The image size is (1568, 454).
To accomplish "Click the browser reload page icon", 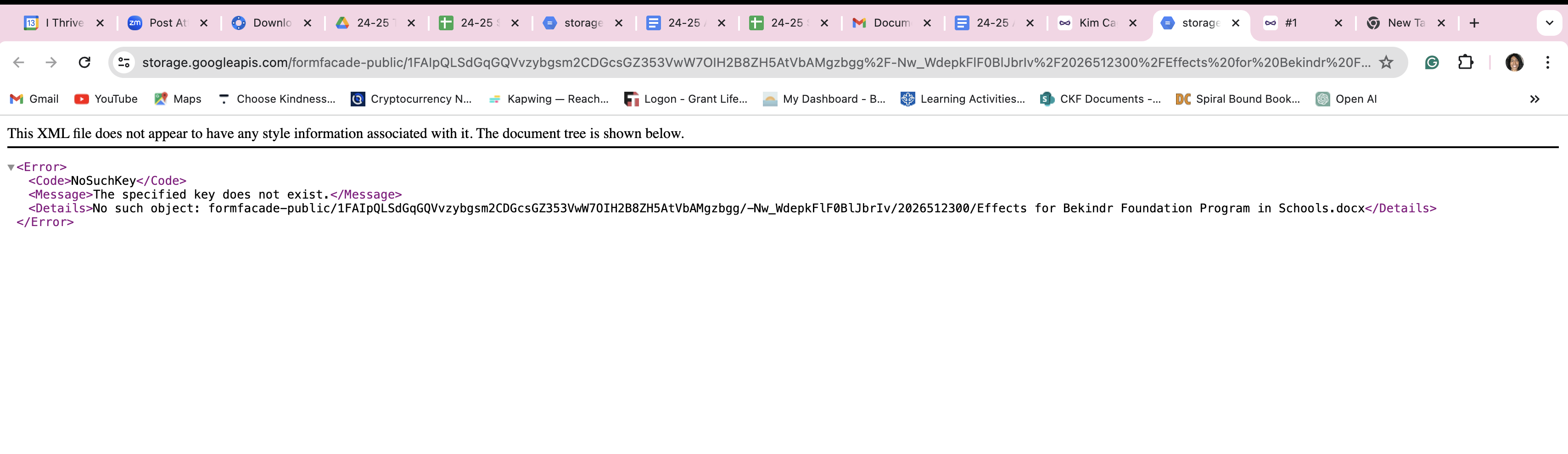I will click(84, 62).
